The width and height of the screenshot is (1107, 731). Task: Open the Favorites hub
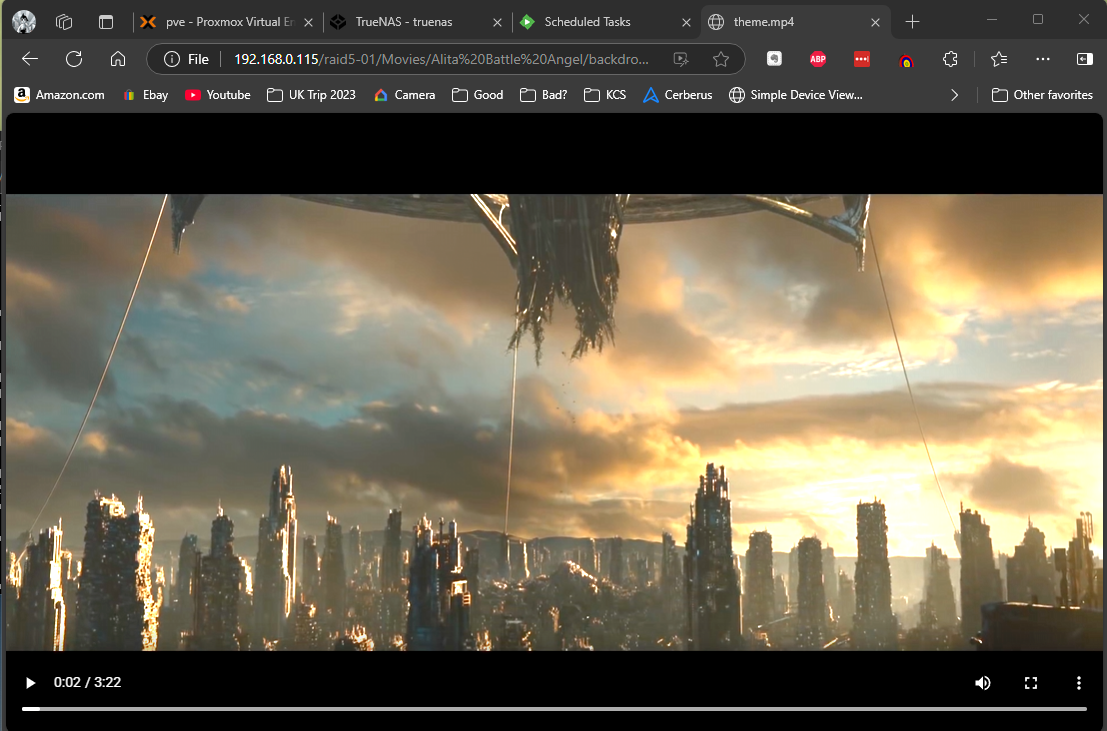tap(999, 59)
